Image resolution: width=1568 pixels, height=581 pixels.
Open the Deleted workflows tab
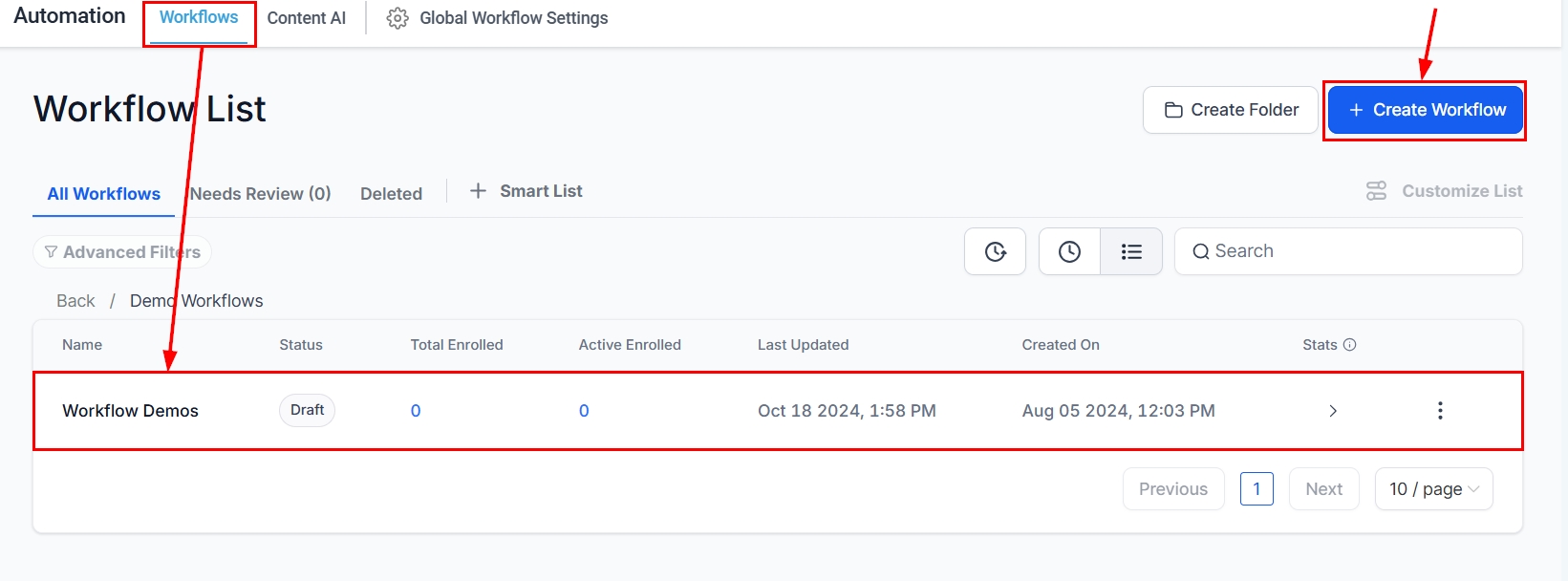pyautogui.click(x=391, y=194)
